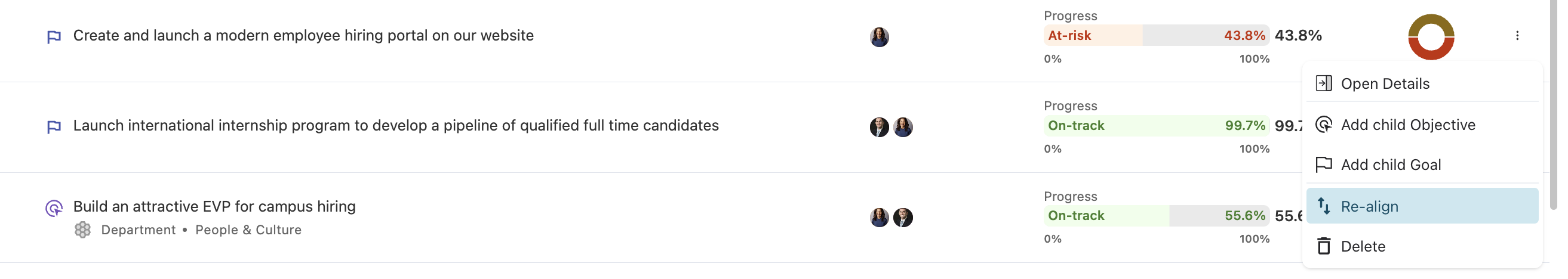This screenshot has width=1568, height=279.
Task: Click the donut chart on hiring portal row
Action: click(x=1431, y=37)
